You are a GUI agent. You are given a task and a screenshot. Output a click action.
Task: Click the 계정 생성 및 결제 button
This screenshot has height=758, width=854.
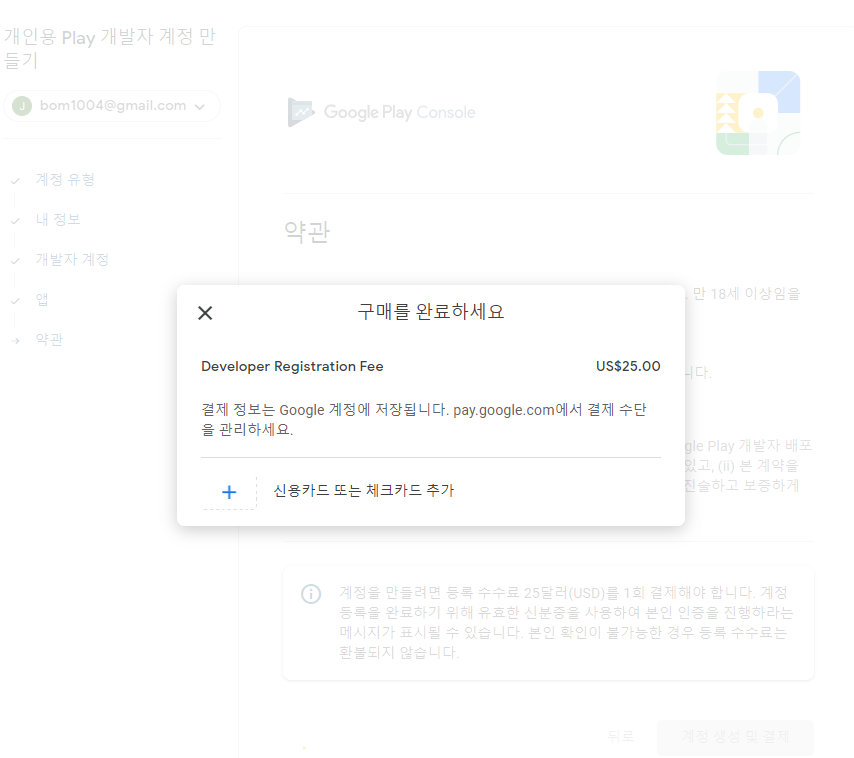coord(735,737)
